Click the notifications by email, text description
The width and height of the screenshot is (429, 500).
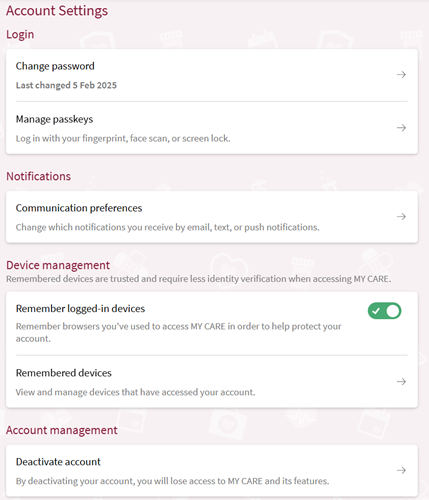click(167, 227)
